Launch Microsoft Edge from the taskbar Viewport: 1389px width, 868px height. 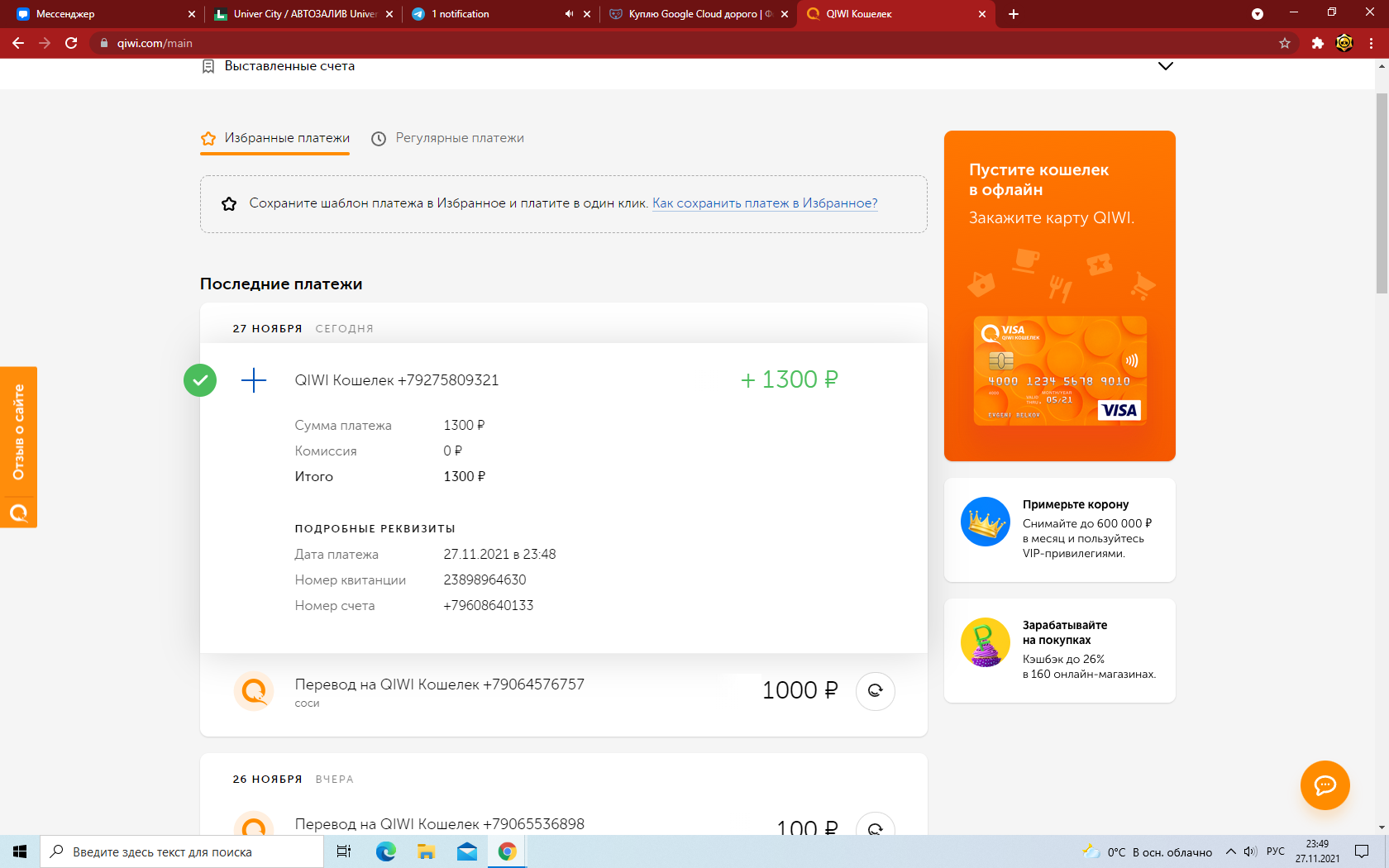[x=386, y=851]
